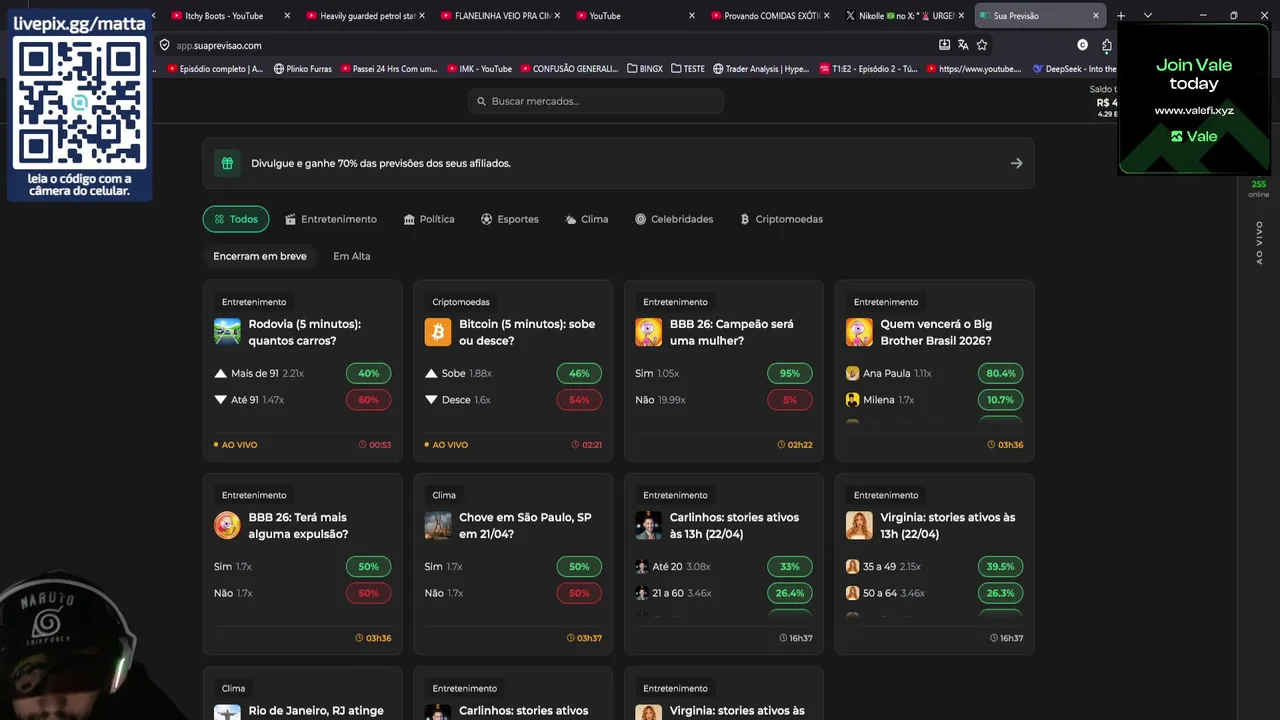Viewport: 1280px width, 720px height.
Task: Click the BBB 26 Campeão market icon
Action: point(648,332)
